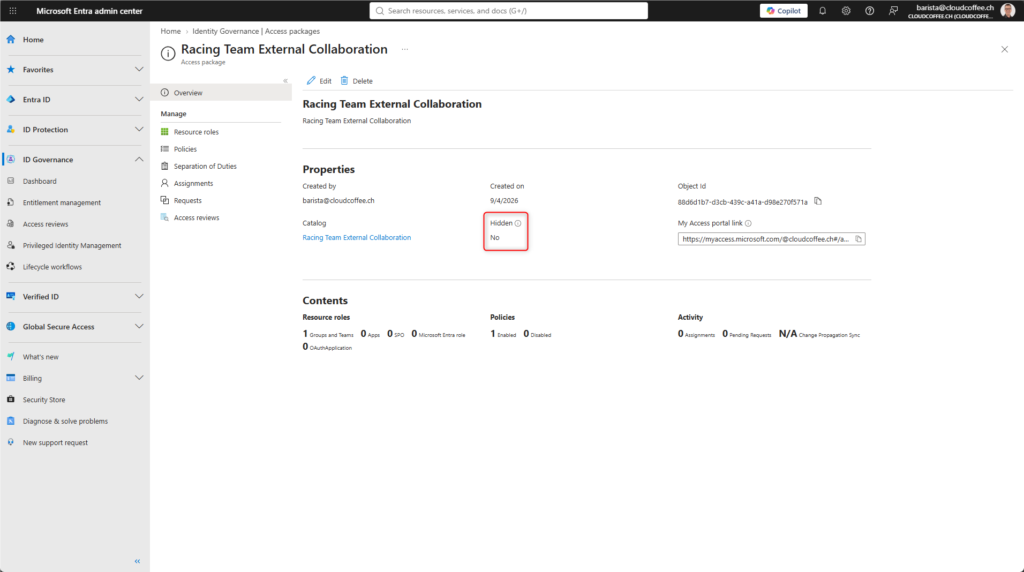Click the N/A Change Propagation Sync value

[819, 334]
